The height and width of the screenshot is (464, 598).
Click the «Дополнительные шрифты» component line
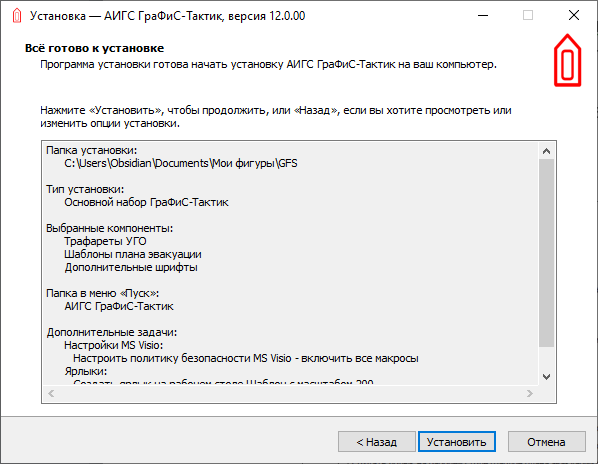[131, 267]
